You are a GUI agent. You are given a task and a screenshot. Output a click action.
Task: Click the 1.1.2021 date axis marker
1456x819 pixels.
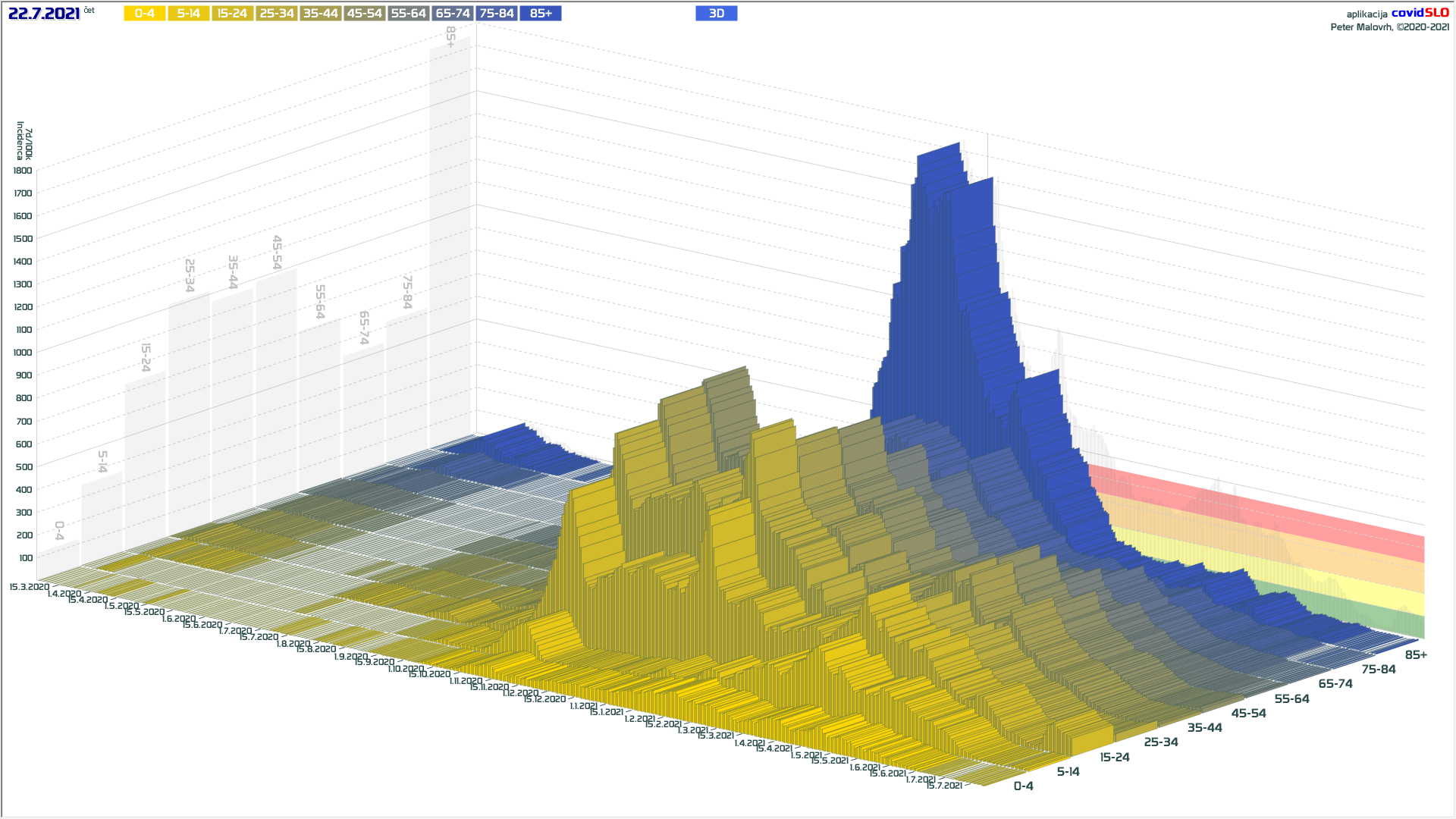583,706
